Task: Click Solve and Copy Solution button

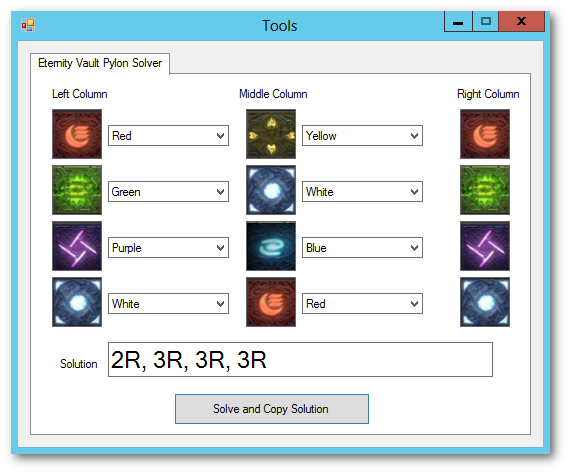Action: pyautogui.click(x=272, y=409)
